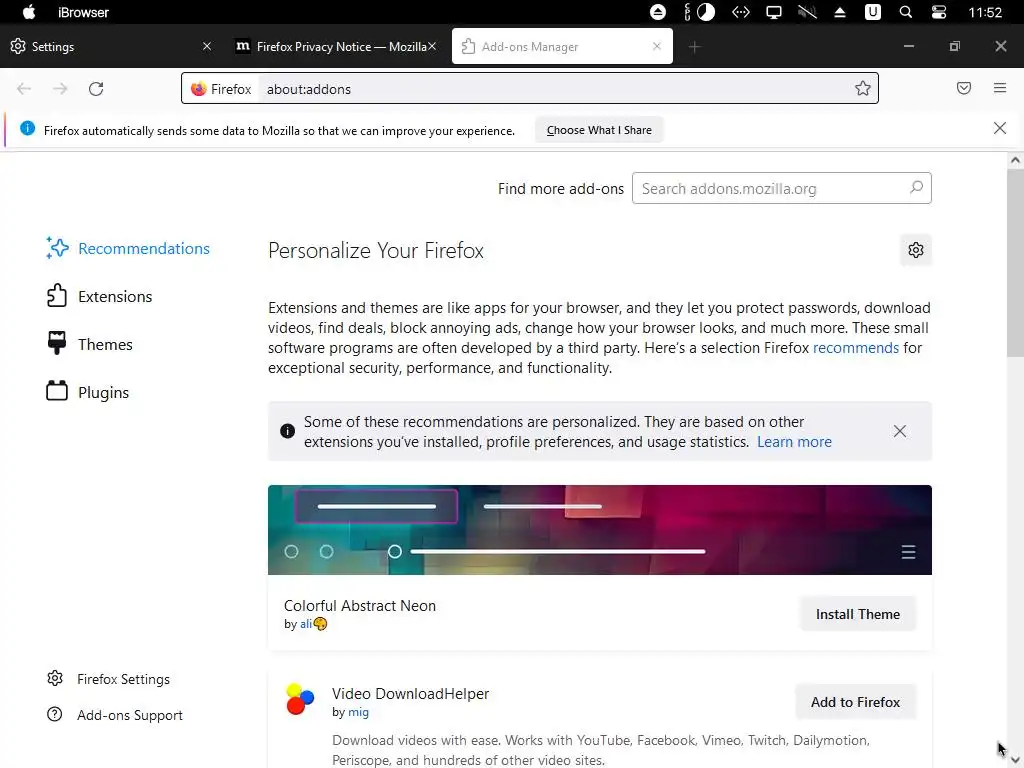This screenshot has width=1024, height=768.
Task: Open the Learn more link
Action: point(794,441)
